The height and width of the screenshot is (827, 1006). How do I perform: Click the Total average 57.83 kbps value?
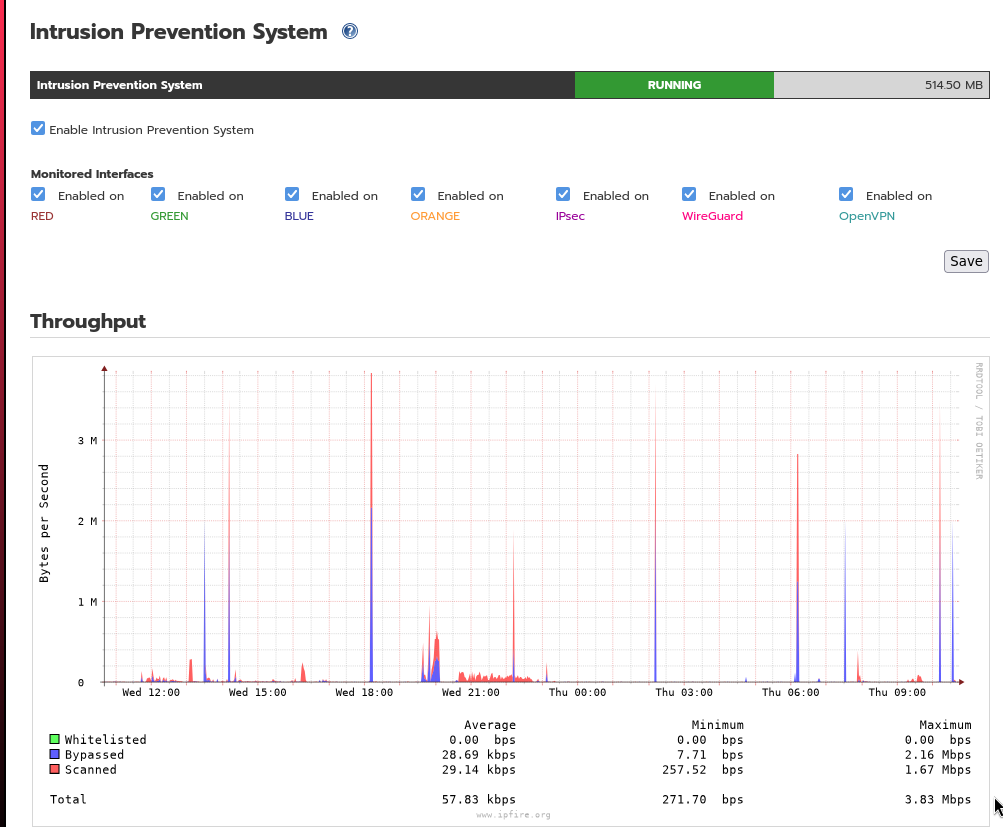(x=479, y=799)
